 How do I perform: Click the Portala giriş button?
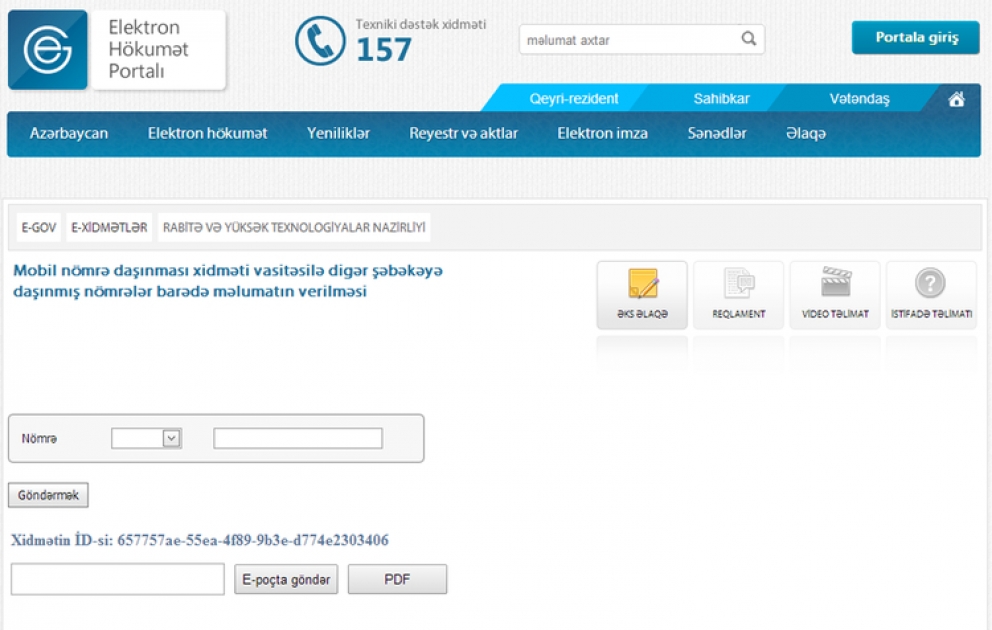pos(915,37)
